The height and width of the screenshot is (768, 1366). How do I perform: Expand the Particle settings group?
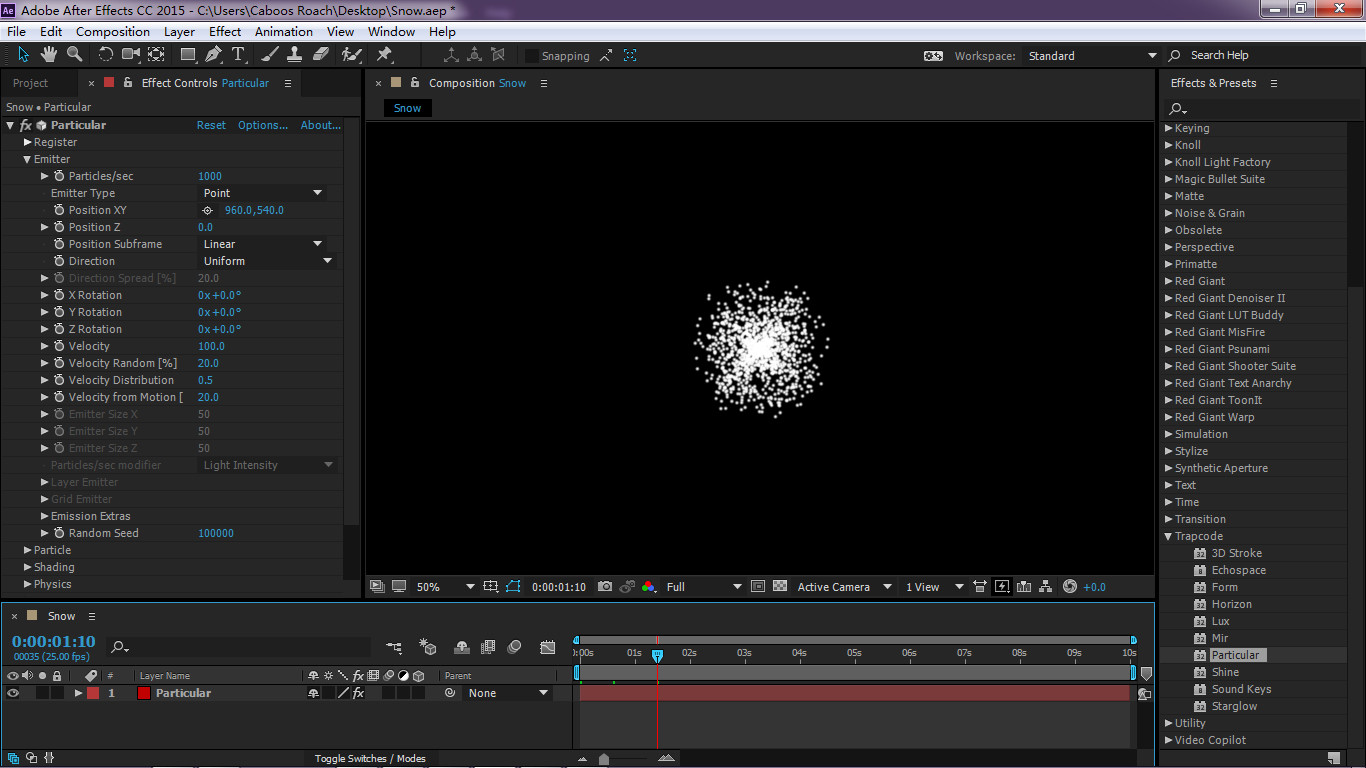(28, 550)
